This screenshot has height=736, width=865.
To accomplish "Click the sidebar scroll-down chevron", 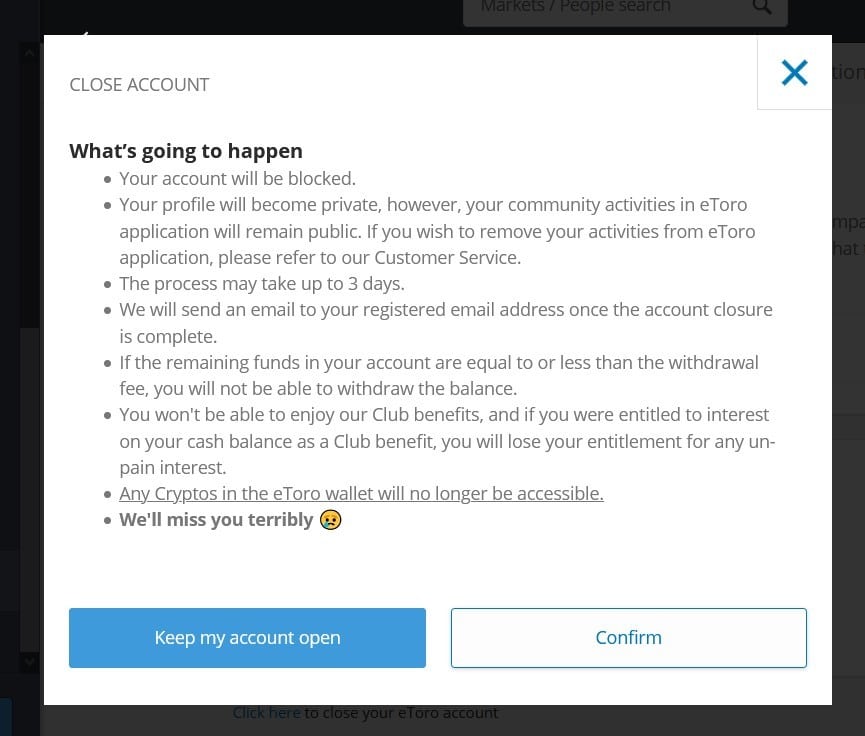I will [29, 662].
